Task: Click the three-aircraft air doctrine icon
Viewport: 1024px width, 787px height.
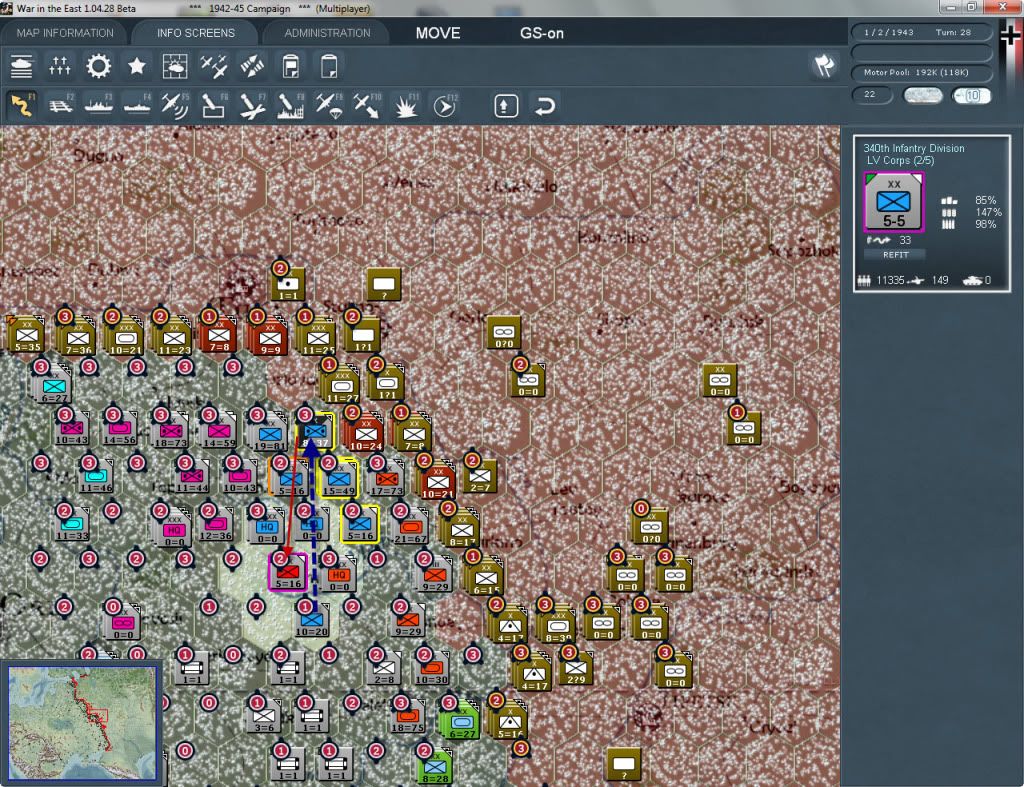Action: 214,66
